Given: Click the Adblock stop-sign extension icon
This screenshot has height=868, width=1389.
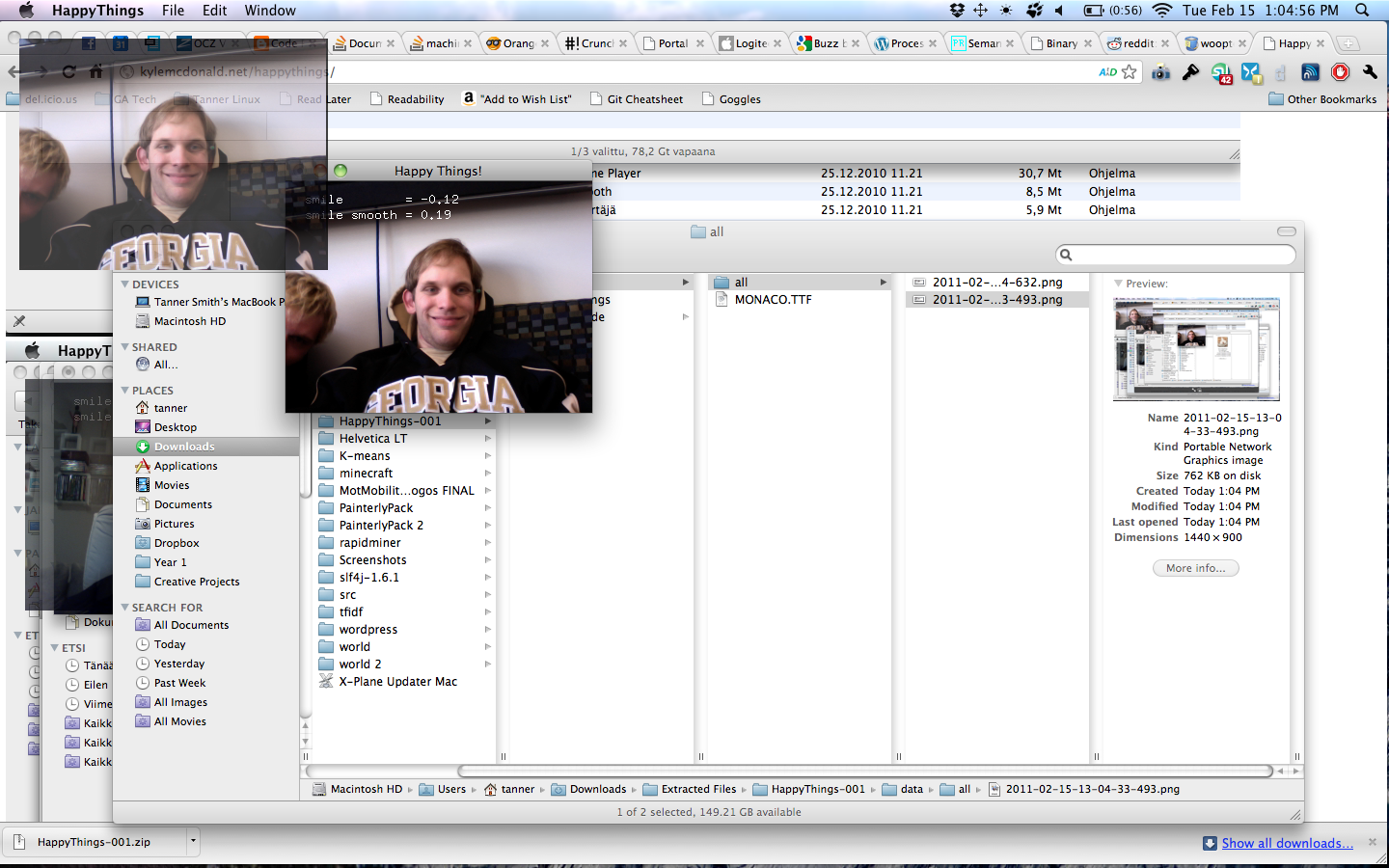Looking at the screenshot, I should 1340,72.
